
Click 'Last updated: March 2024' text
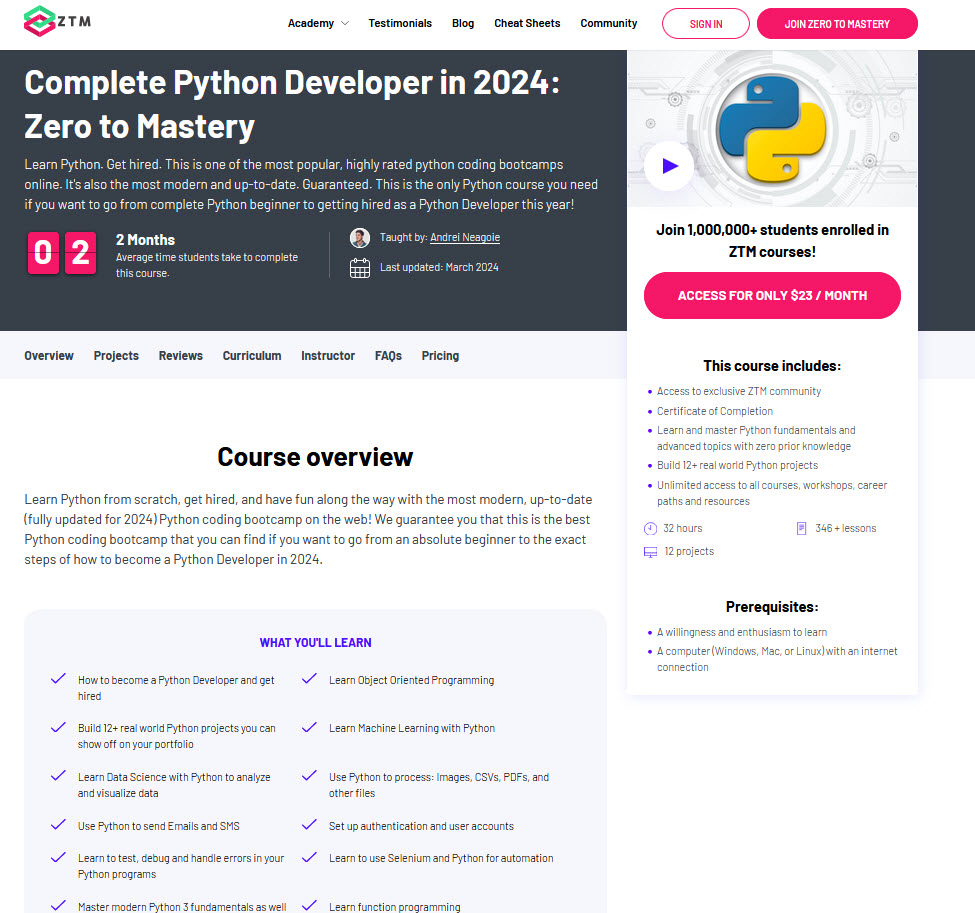coord(439,267)
